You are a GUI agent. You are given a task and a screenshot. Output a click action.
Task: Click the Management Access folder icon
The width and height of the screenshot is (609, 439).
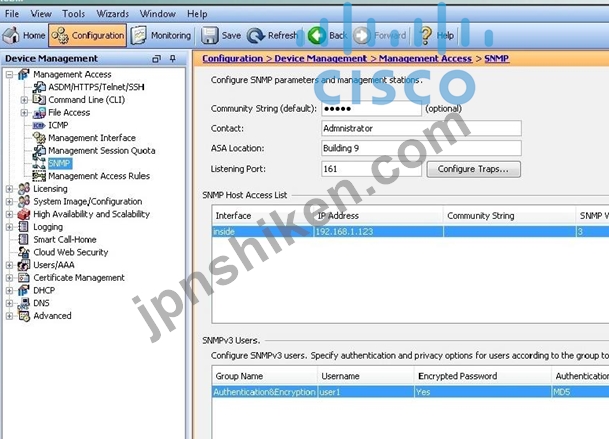(24, 74)
